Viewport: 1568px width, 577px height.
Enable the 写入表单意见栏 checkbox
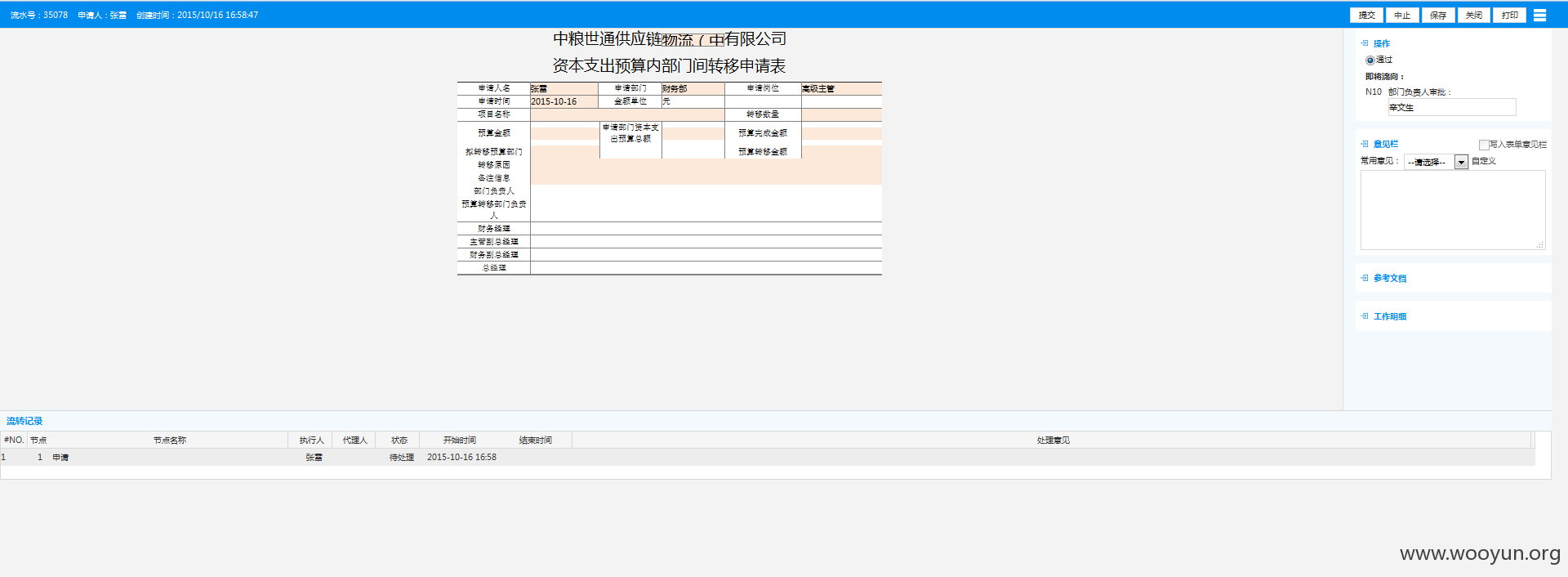coord(1484,145)
